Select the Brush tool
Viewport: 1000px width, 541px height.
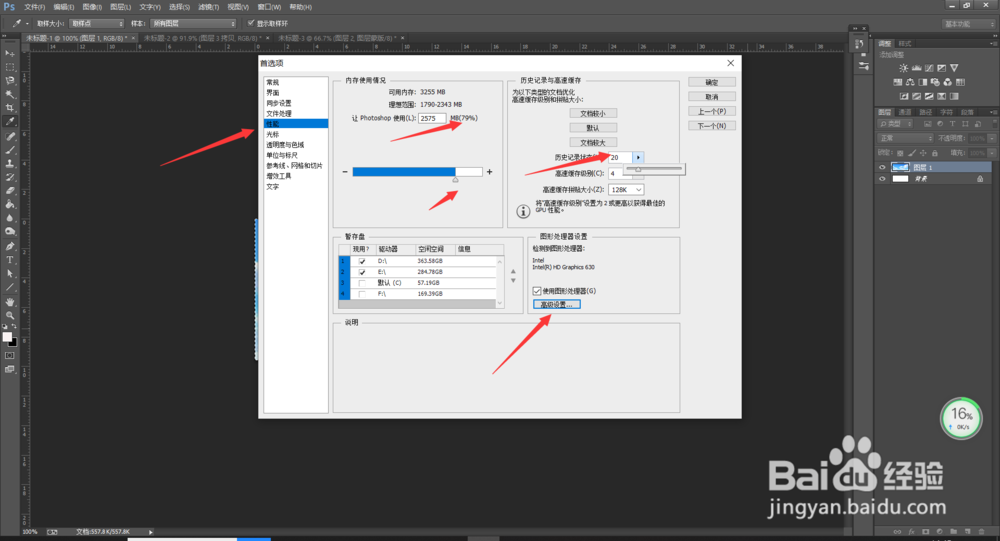[10, 150]
